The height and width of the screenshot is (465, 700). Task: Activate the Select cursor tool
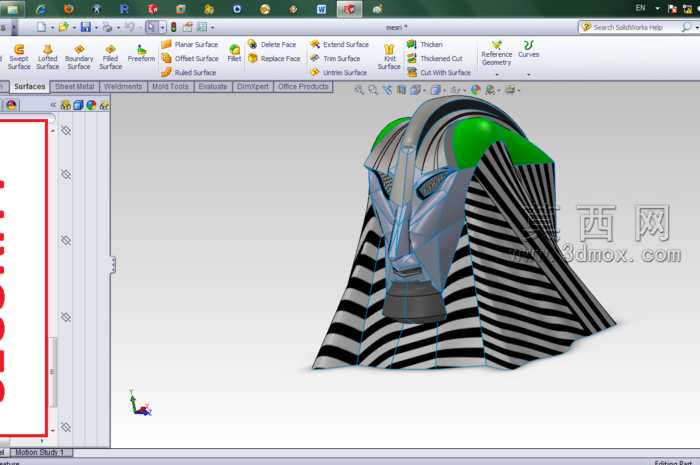151,27
